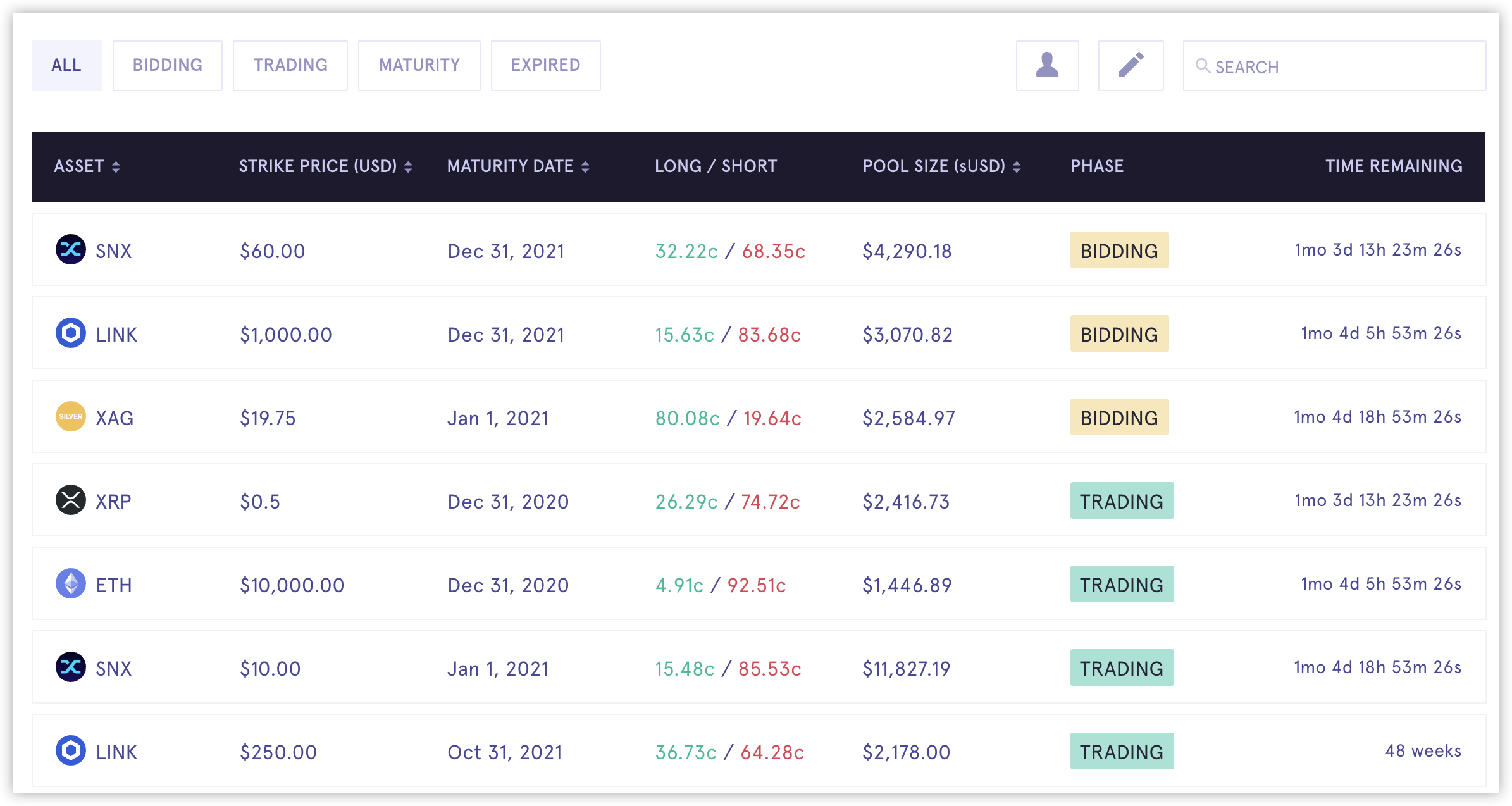Click strike price $1,000.00
The image size is (1512, 806).
click(285, 335)
